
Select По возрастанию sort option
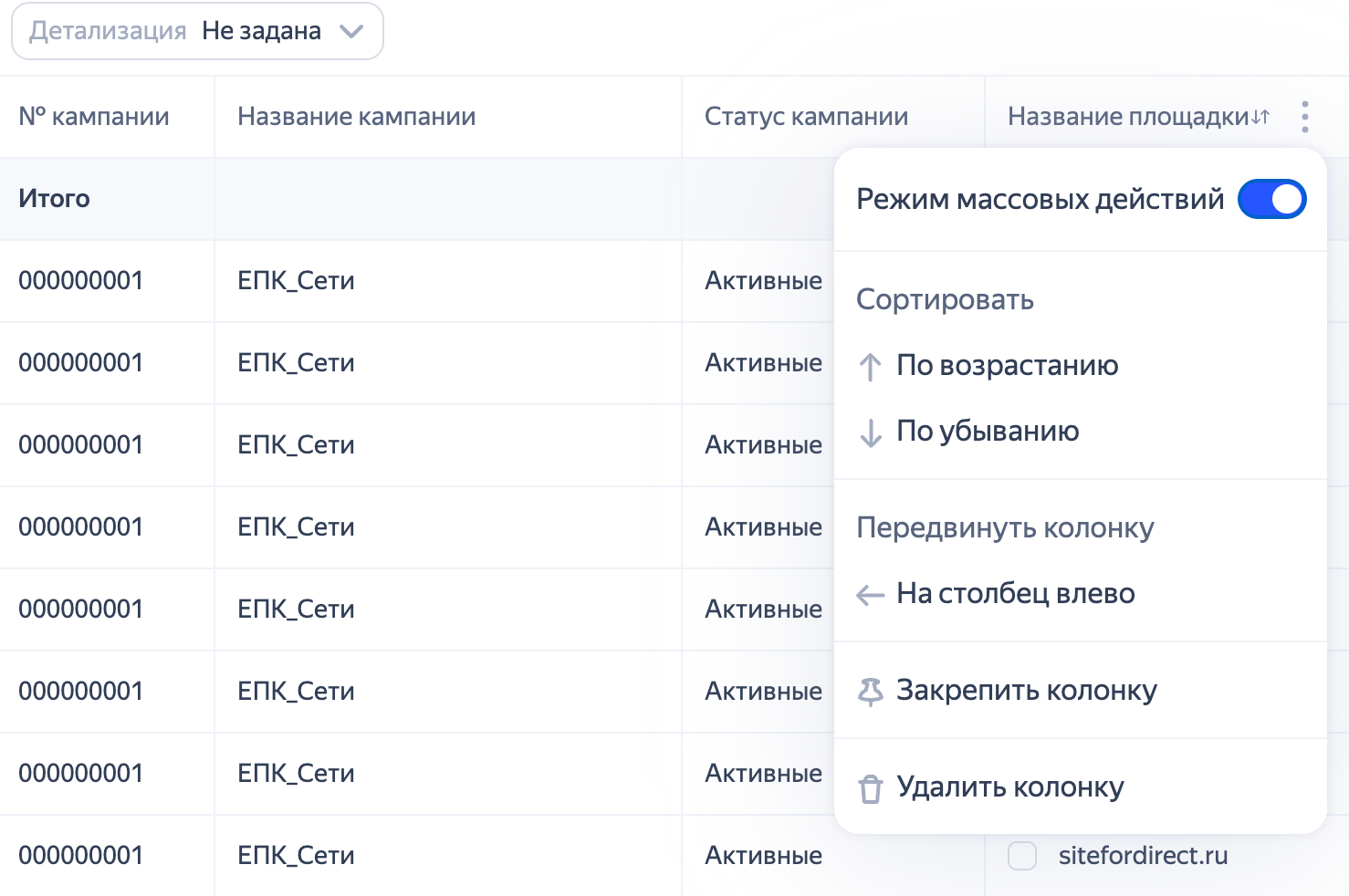pos(1007,366)
